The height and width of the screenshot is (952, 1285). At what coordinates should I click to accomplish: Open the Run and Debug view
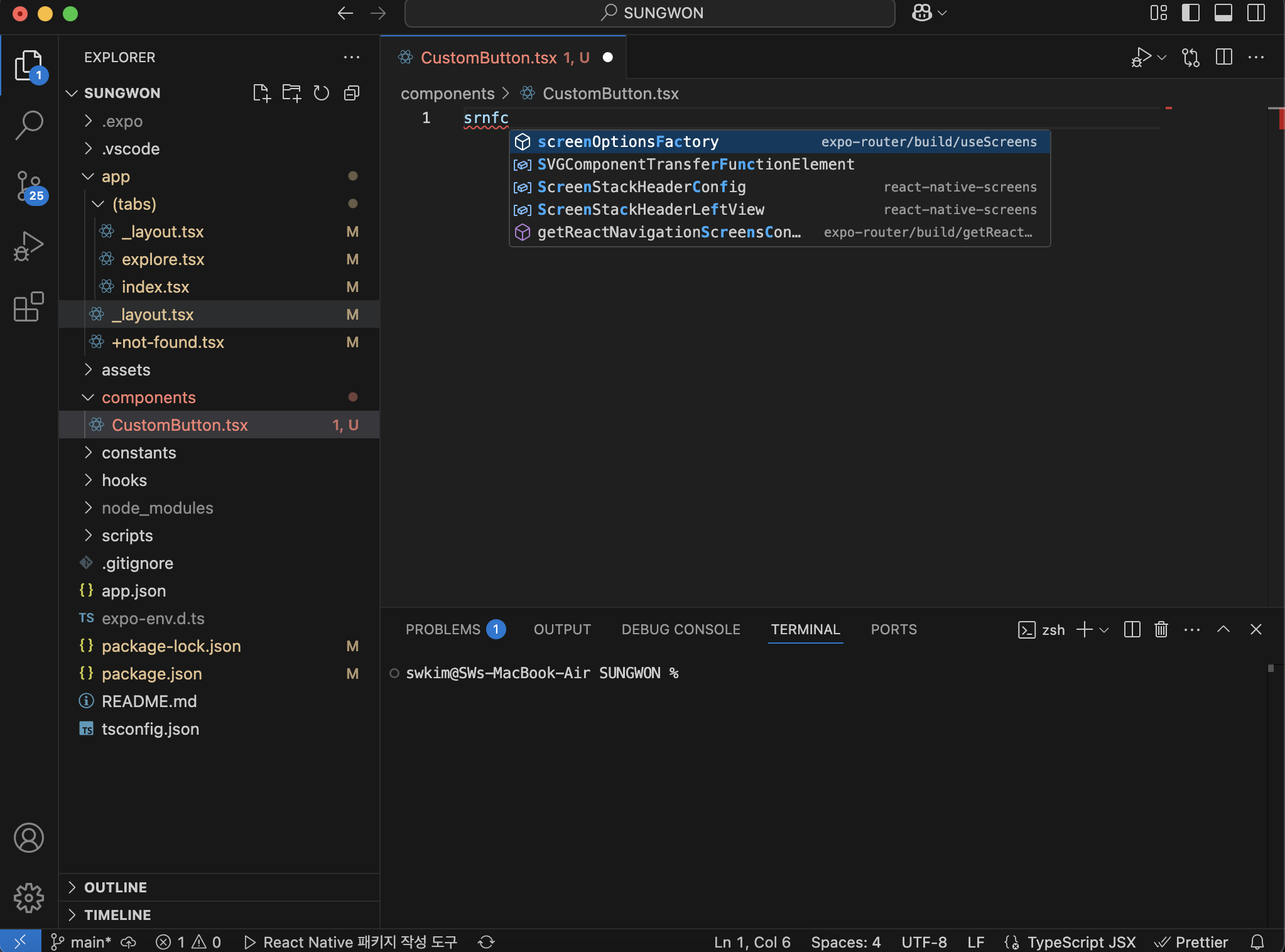29,246
